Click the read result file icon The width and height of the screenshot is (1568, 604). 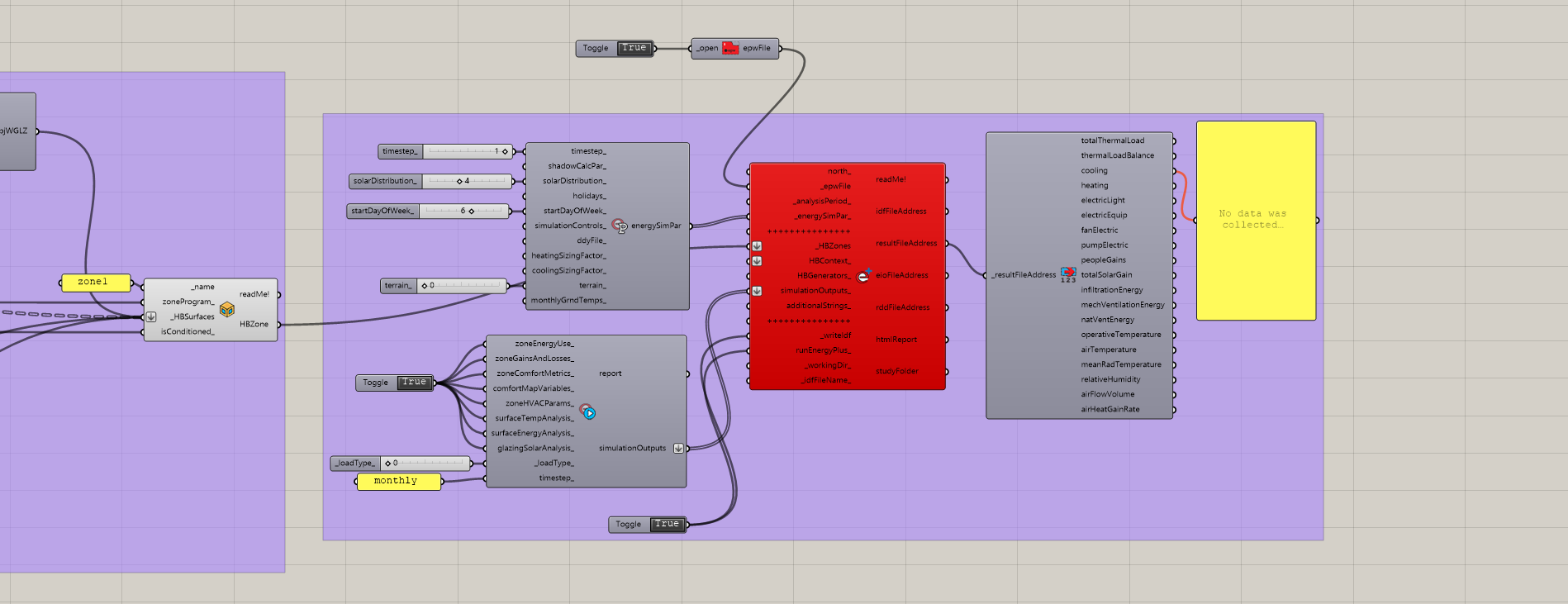(x=1068, y=274)
